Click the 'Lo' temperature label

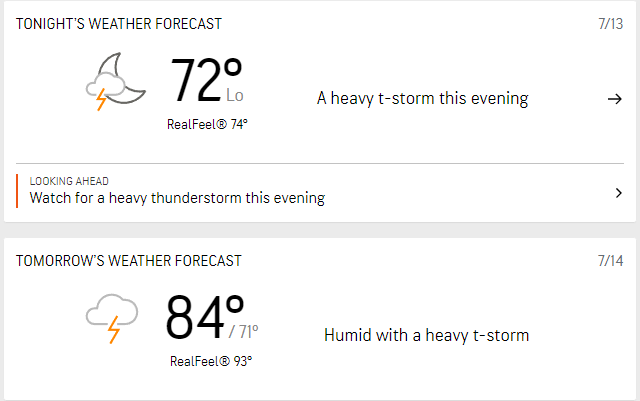click(235, 96)
